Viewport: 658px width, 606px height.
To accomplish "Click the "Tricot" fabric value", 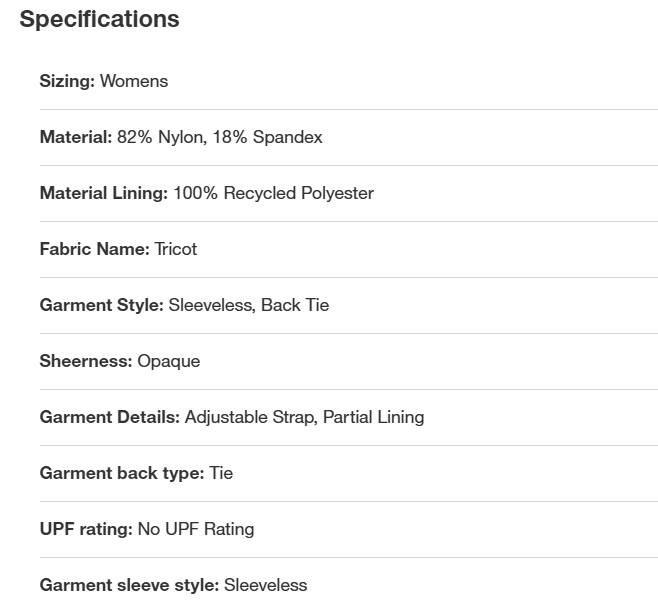I will click(176, 249).
